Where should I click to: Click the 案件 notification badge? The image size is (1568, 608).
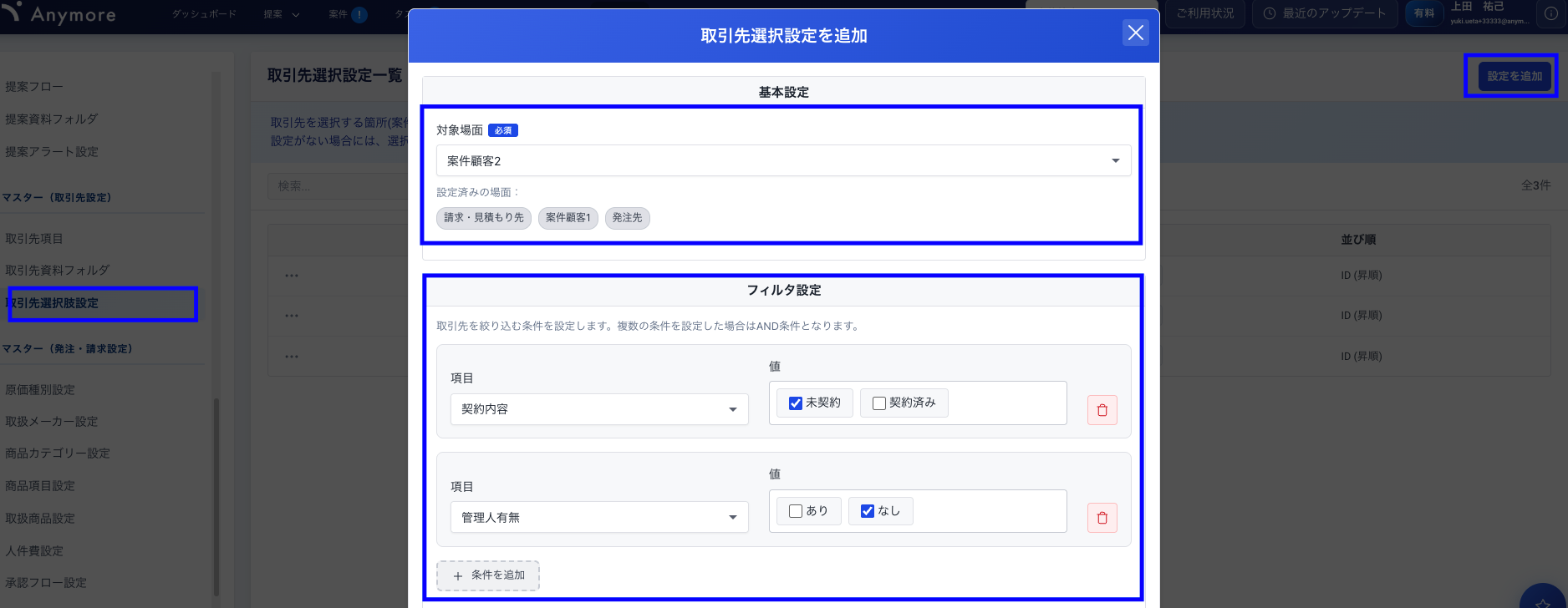359,14
